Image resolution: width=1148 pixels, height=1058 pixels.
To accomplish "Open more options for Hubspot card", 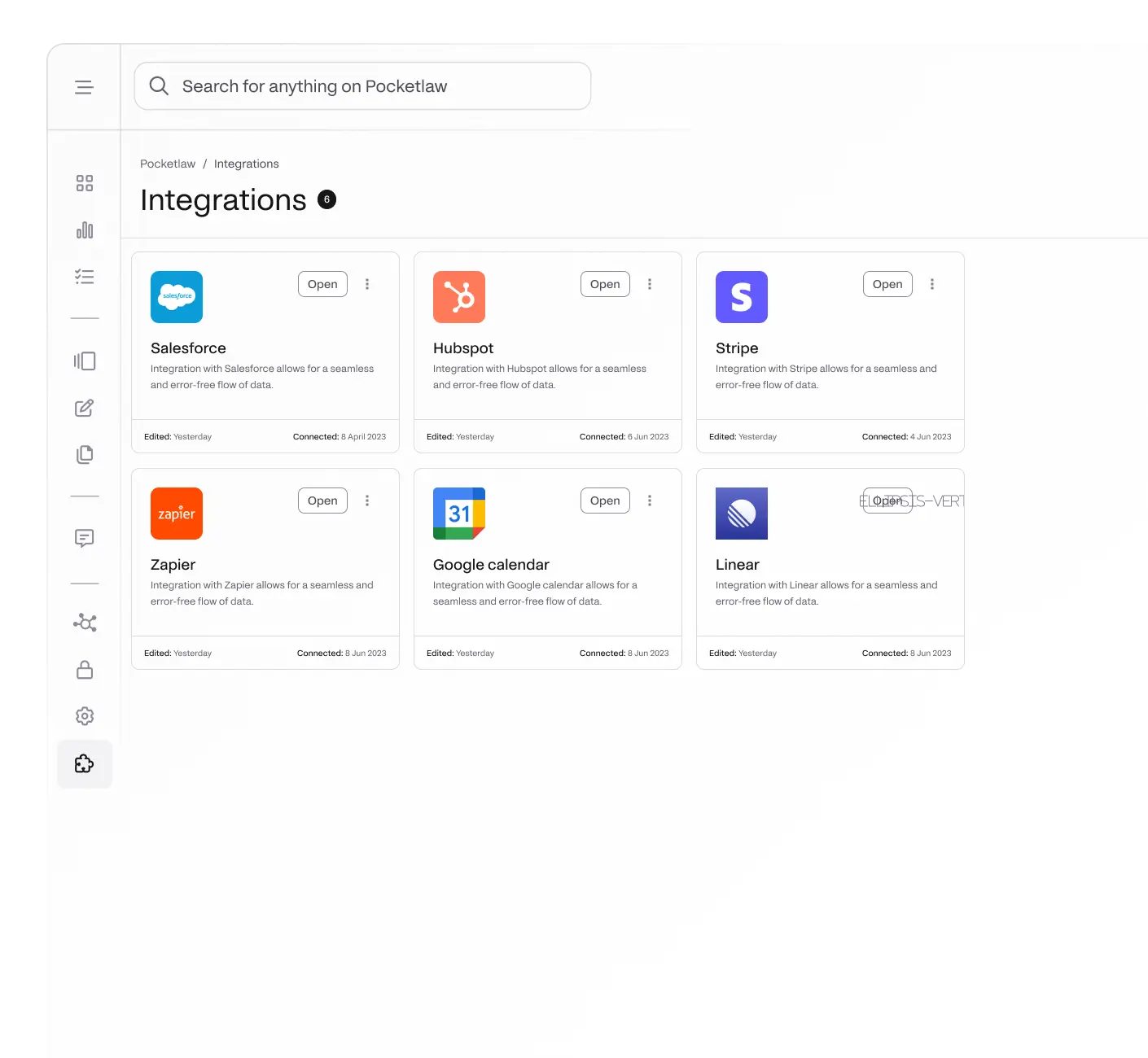I will 650,284.
